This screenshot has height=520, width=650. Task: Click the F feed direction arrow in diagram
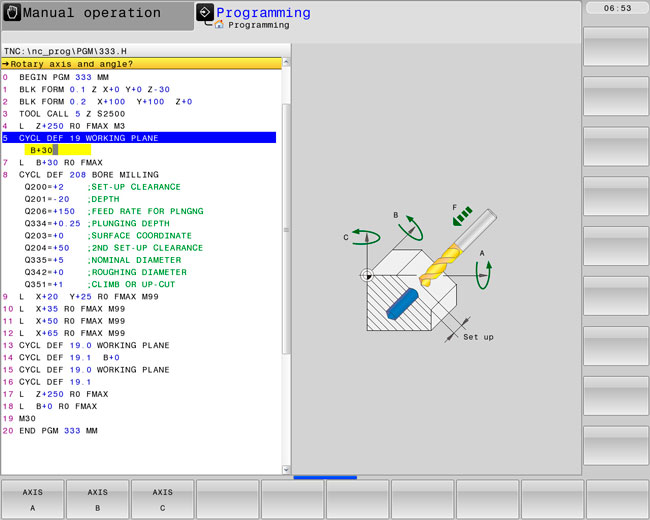[x=462, y=216]
